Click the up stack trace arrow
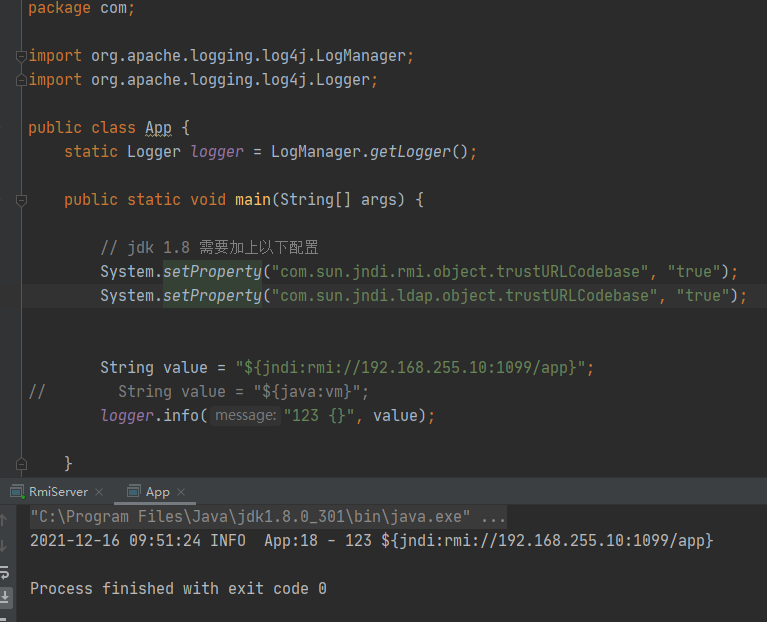 [4, 519]
